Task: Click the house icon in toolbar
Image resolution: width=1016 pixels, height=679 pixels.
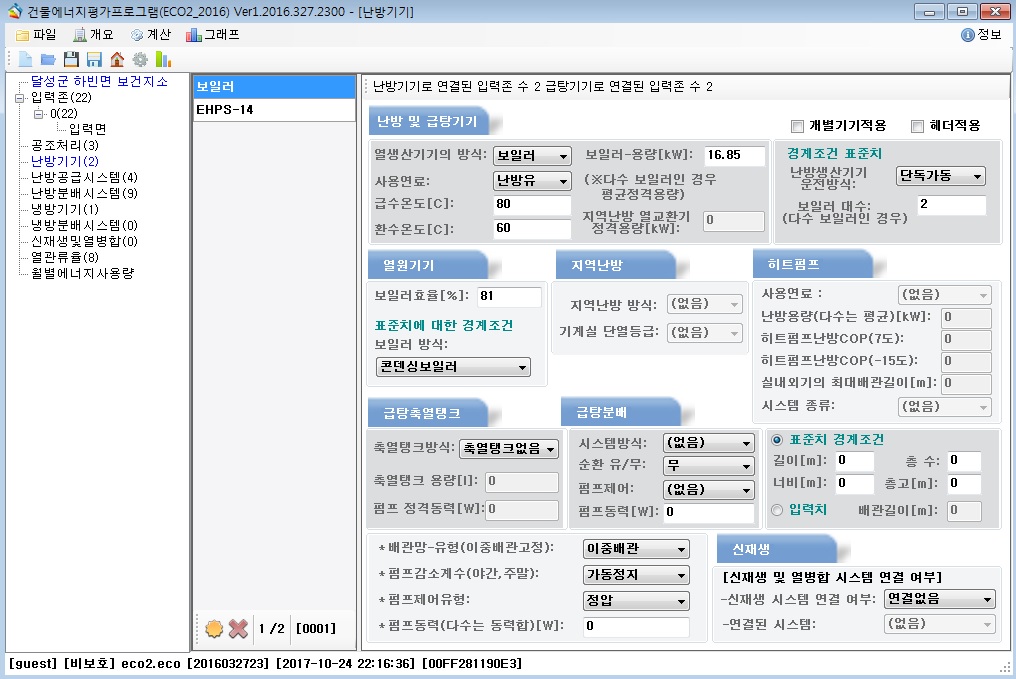Action: [117, 60]
